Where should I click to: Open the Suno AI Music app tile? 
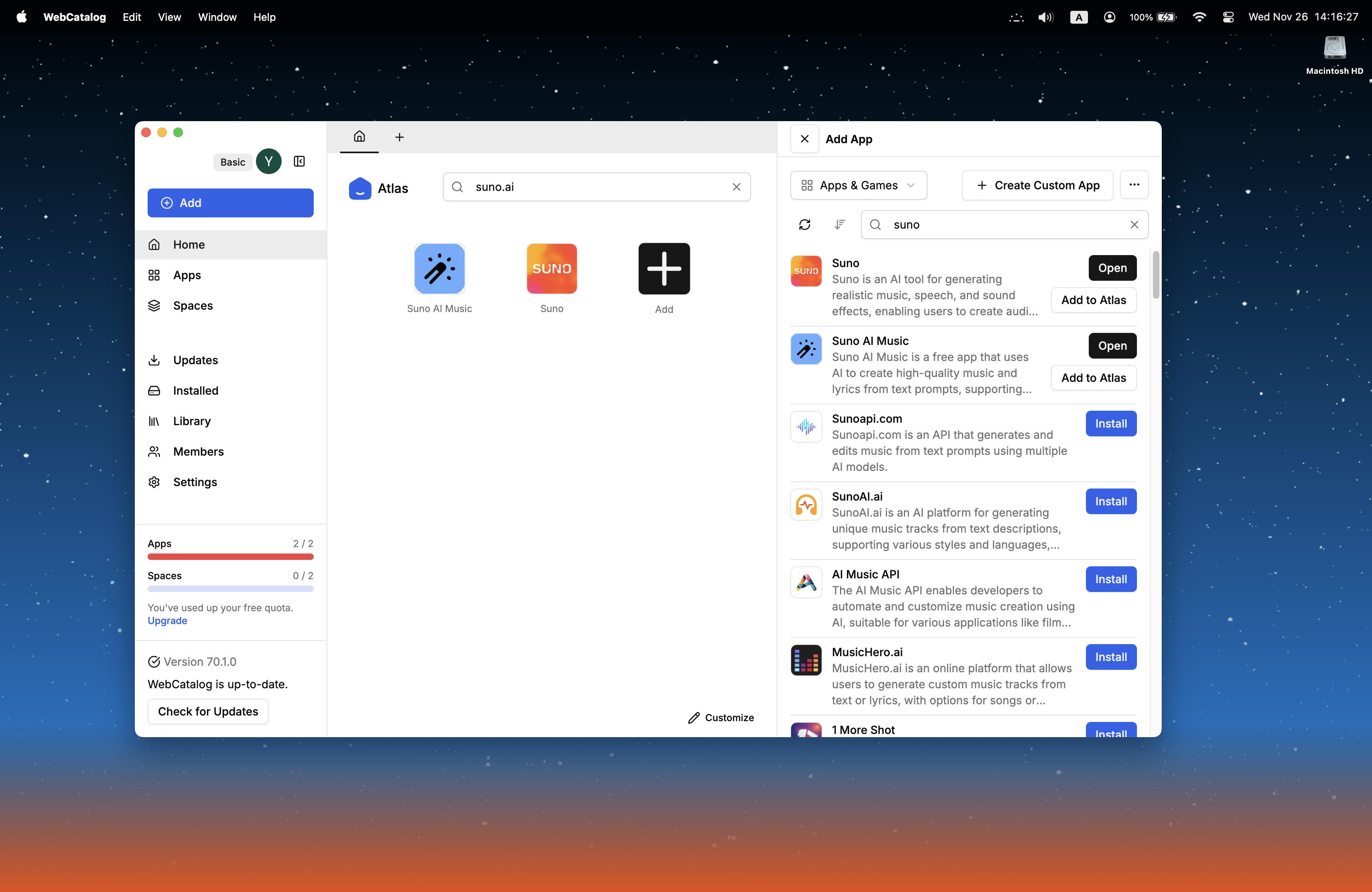click(x=439, y=269)
